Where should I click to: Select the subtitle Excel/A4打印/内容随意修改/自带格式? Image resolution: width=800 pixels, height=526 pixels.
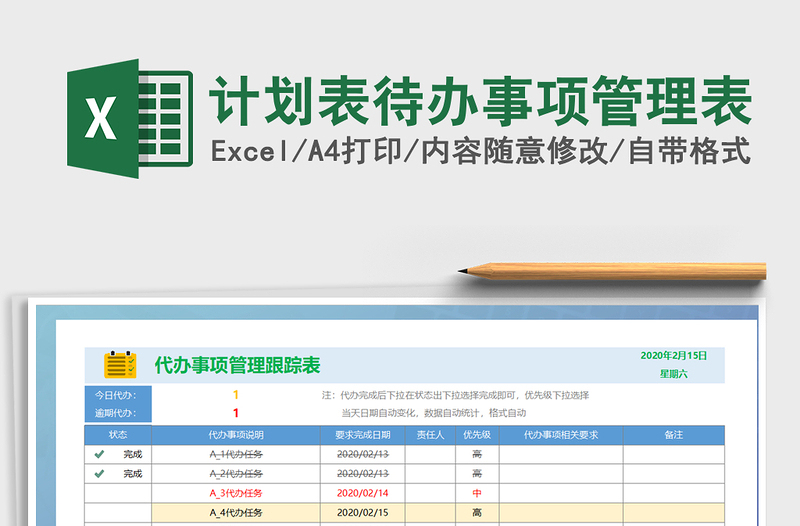click(481, 151)
